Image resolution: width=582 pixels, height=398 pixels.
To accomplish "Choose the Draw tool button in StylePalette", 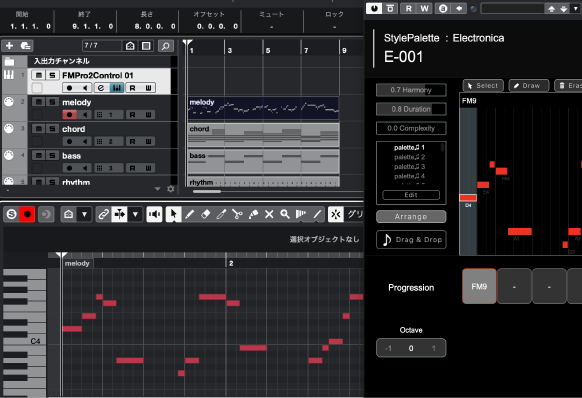I will (529, 86).
